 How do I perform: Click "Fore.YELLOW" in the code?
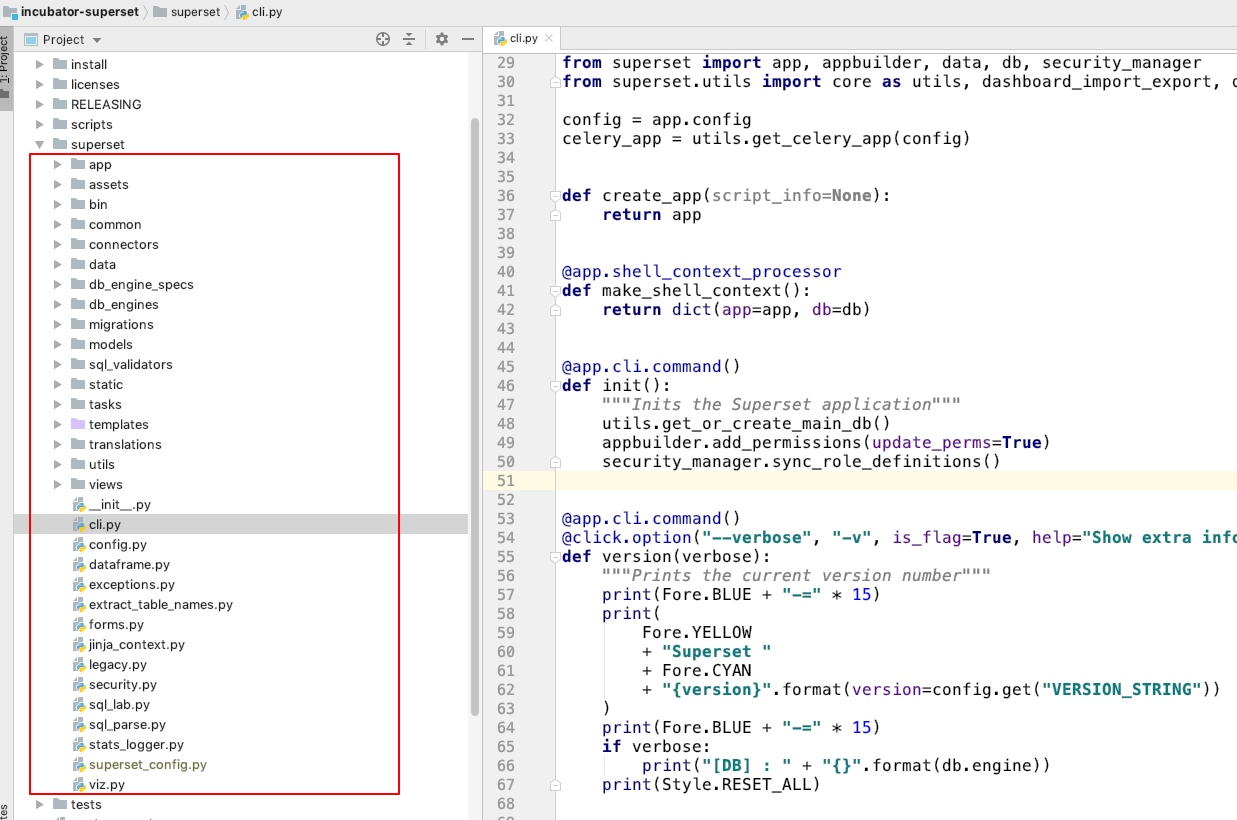click(x=697, y=633)
